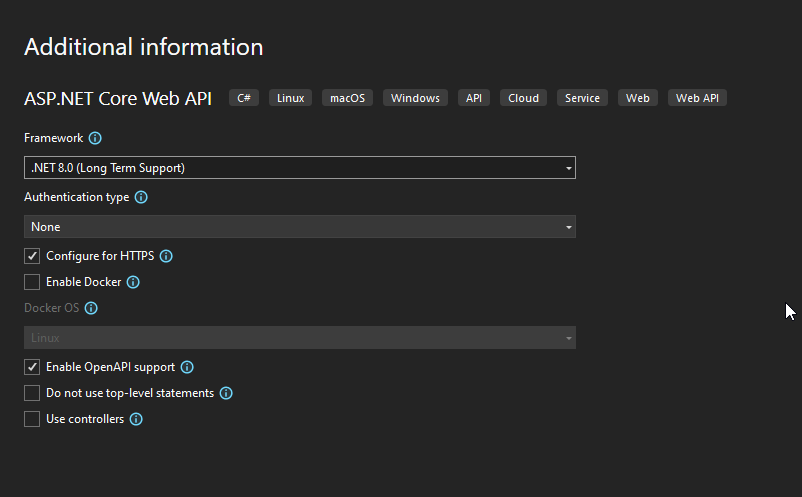The width and height of the screenshot is (802, 497).
Task: Tick the Use controllers checkbox
Action: (x=32, y=419)
